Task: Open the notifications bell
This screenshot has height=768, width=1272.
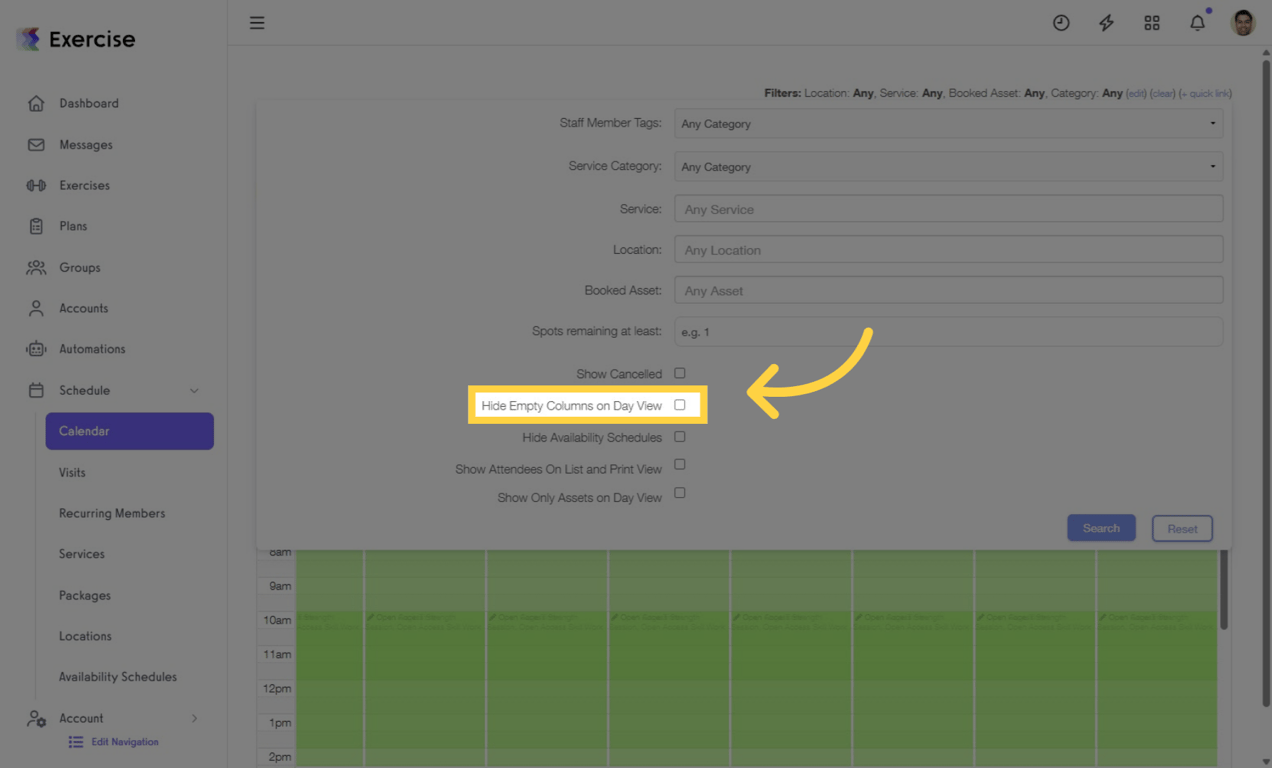Action: 1197,22
